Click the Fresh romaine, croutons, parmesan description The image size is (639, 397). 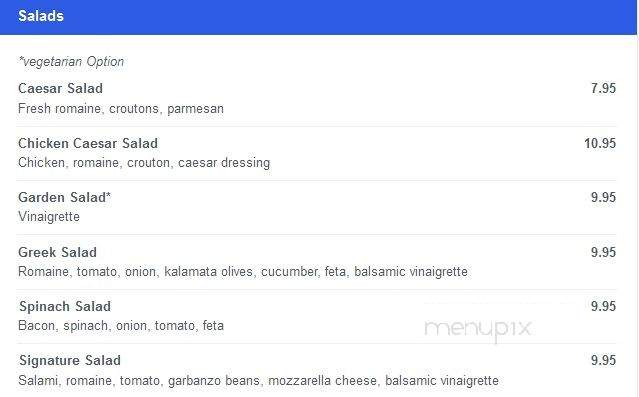121,109
